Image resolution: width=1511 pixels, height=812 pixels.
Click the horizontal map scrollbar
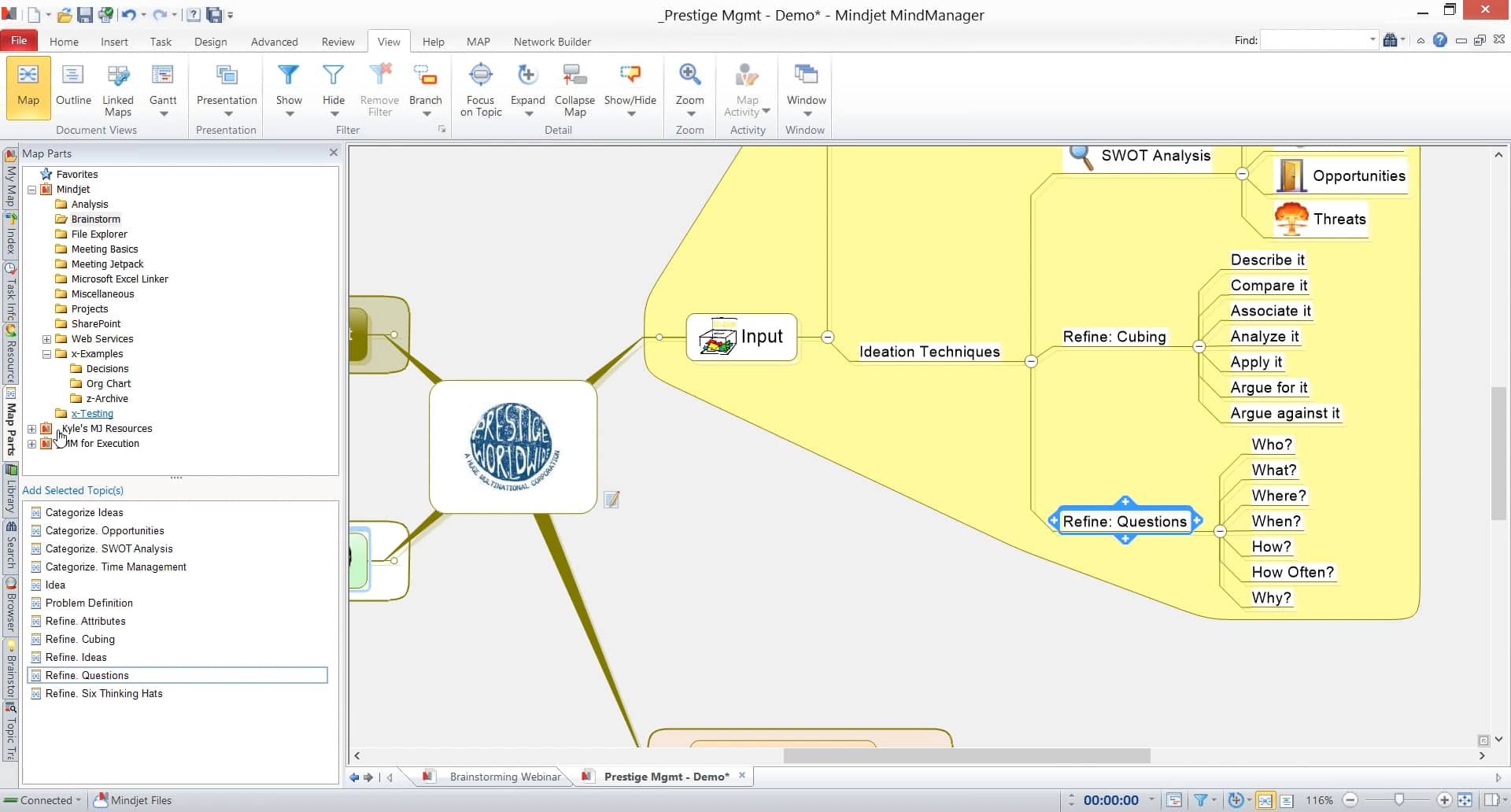(x=966, y=755)
